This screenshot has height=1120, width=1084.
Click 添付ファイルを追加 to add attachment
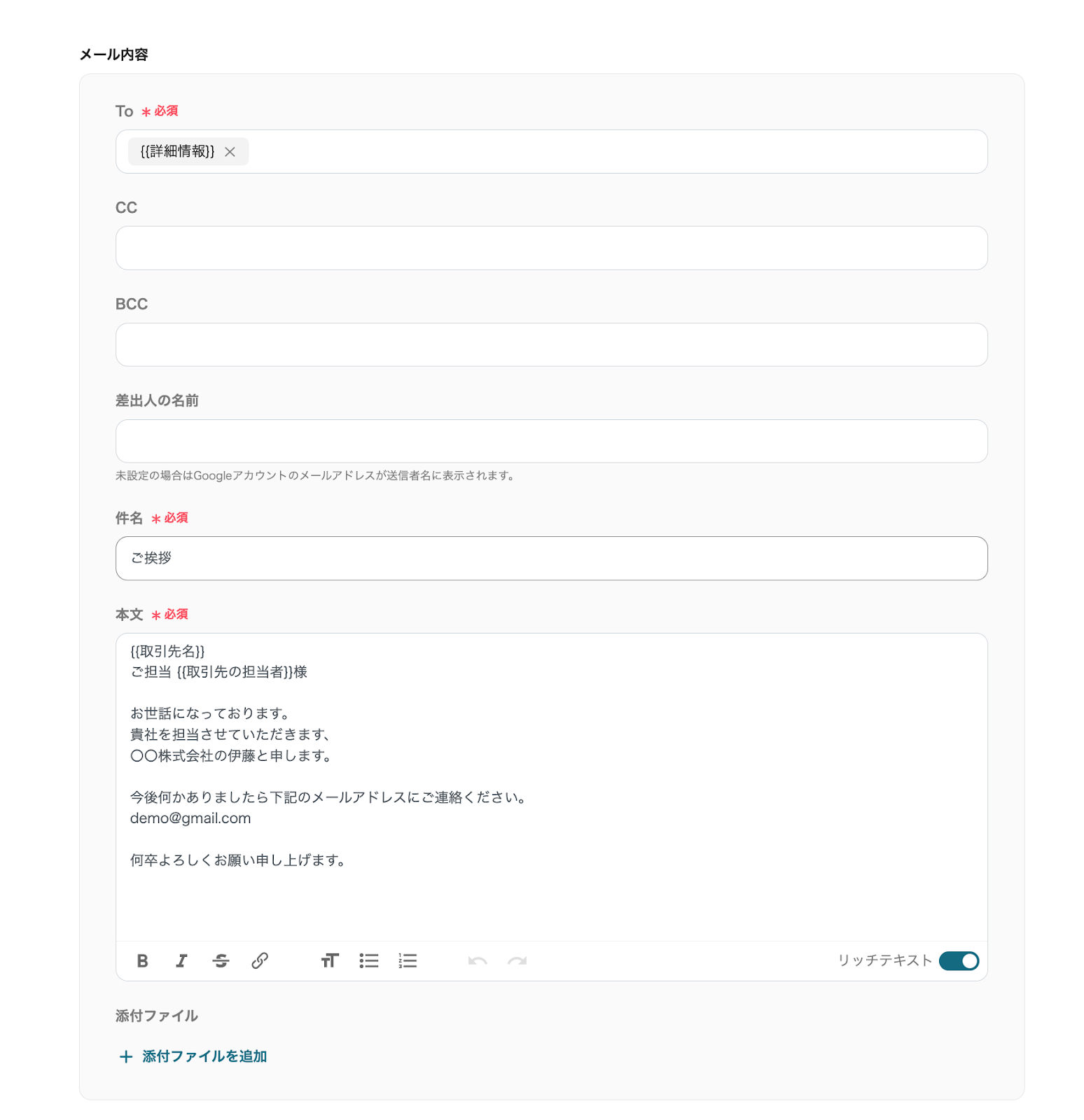point(204,1056)
